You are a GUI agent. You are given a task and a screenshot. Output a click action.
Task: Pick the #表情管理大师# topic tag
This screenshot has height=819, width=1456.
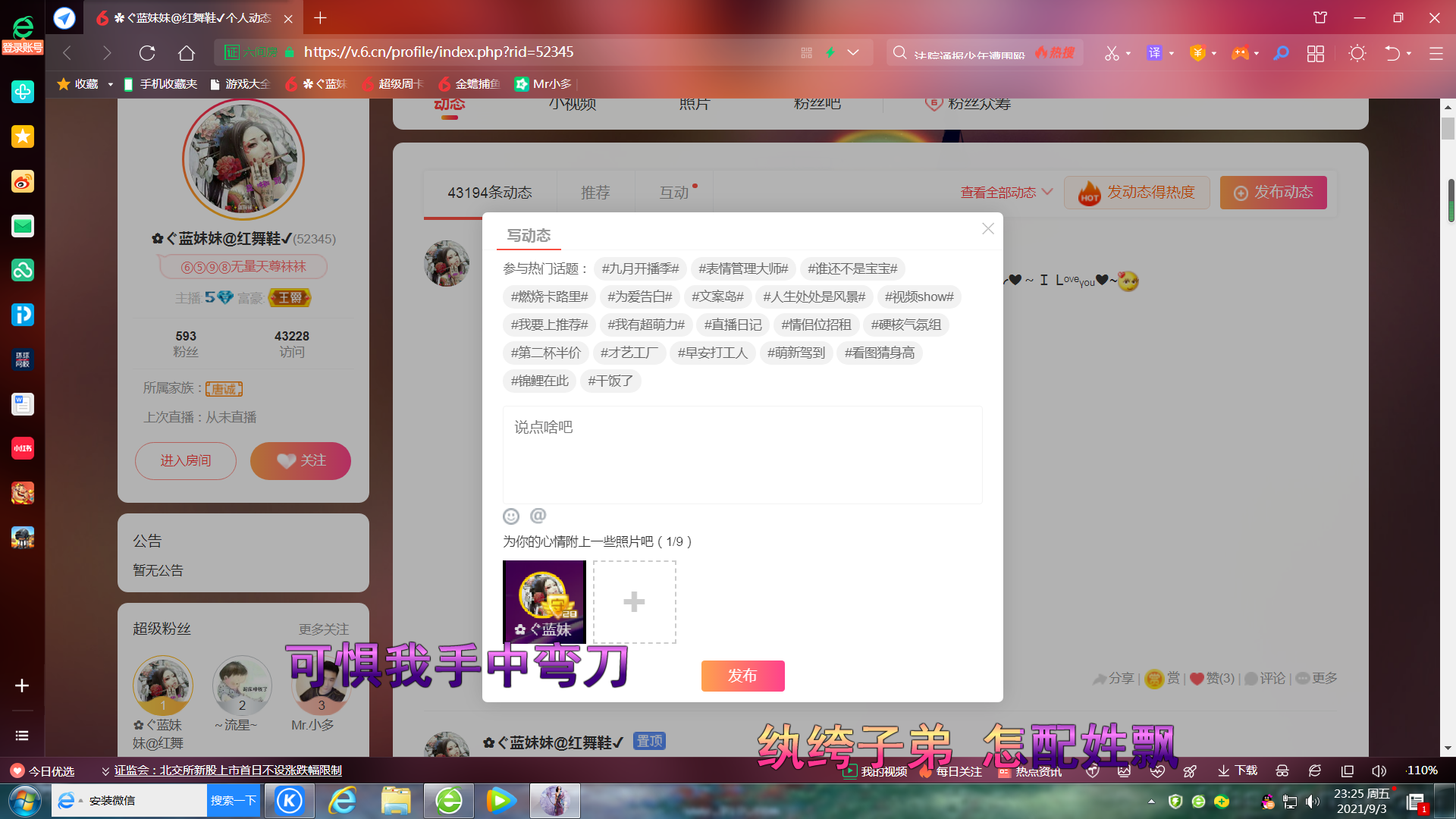coord(743,268)
